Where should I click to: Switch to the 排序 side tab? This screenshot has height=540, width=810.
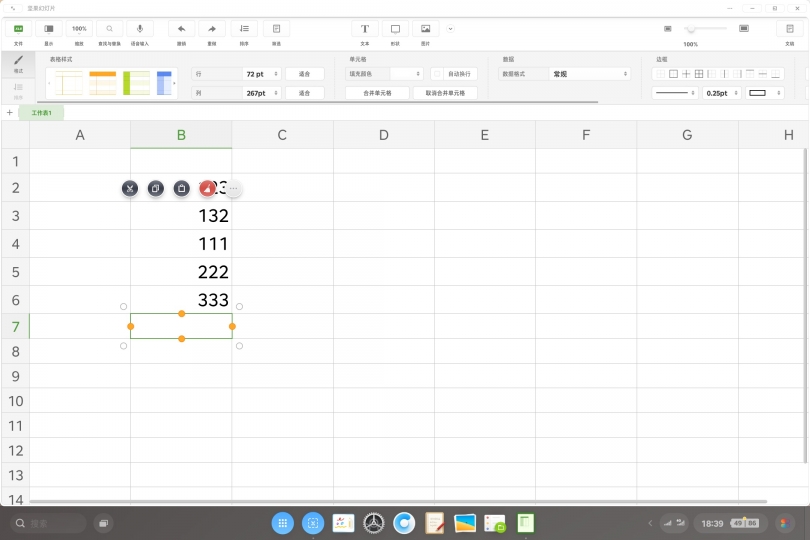18,90
